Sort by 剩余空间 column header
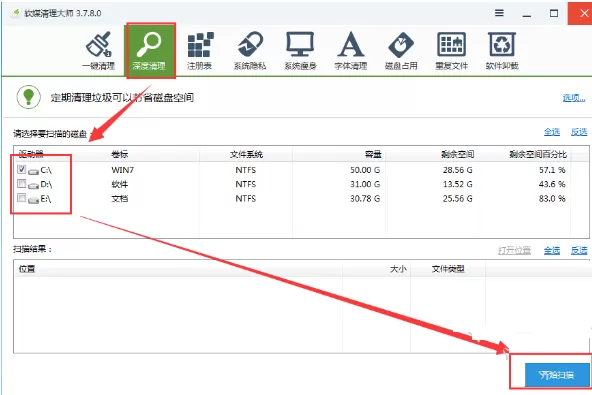The width and height of the screenshot is (592, 395). [457, 154]
